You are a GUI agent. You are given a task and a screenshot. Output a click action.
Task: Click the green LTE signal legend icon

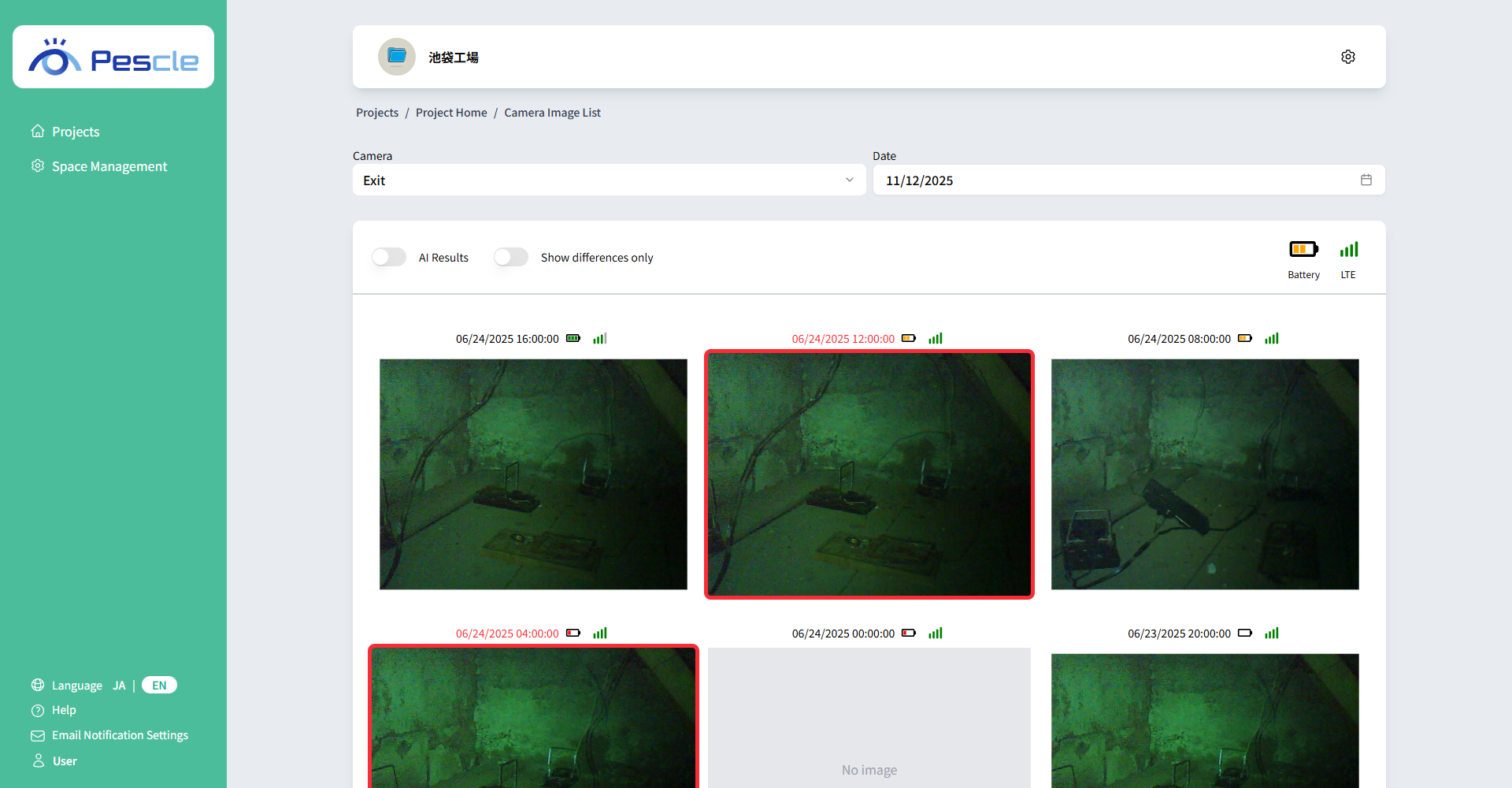pos(1348,249)
